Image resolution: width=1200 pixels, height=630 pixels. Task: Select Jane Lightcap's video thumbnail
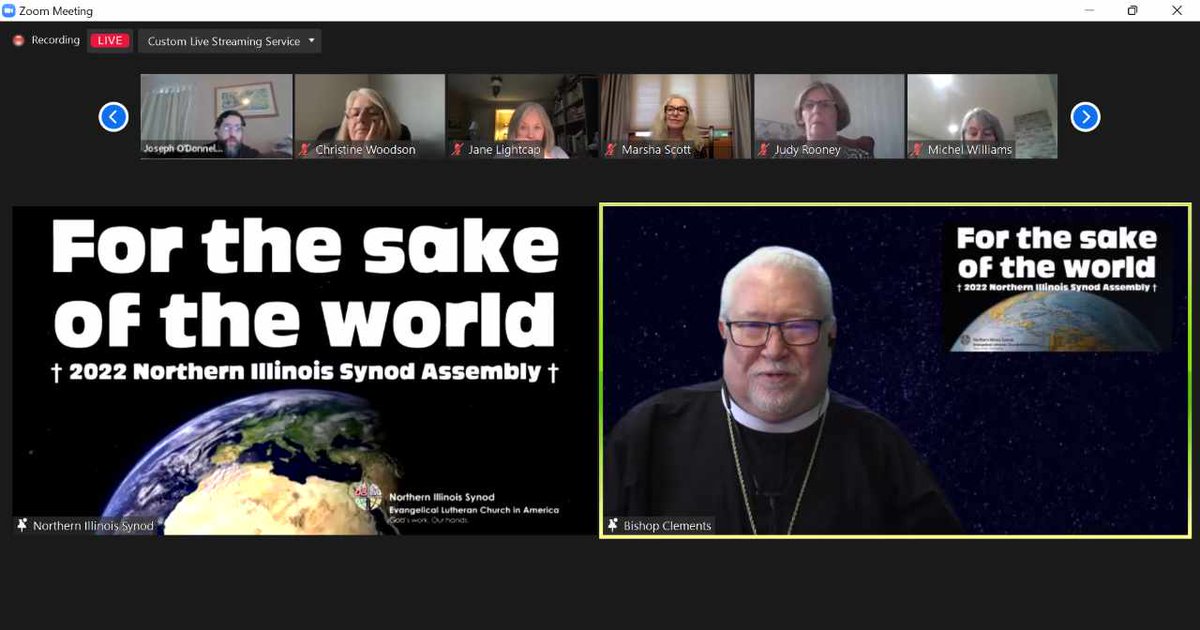[523, 116]
